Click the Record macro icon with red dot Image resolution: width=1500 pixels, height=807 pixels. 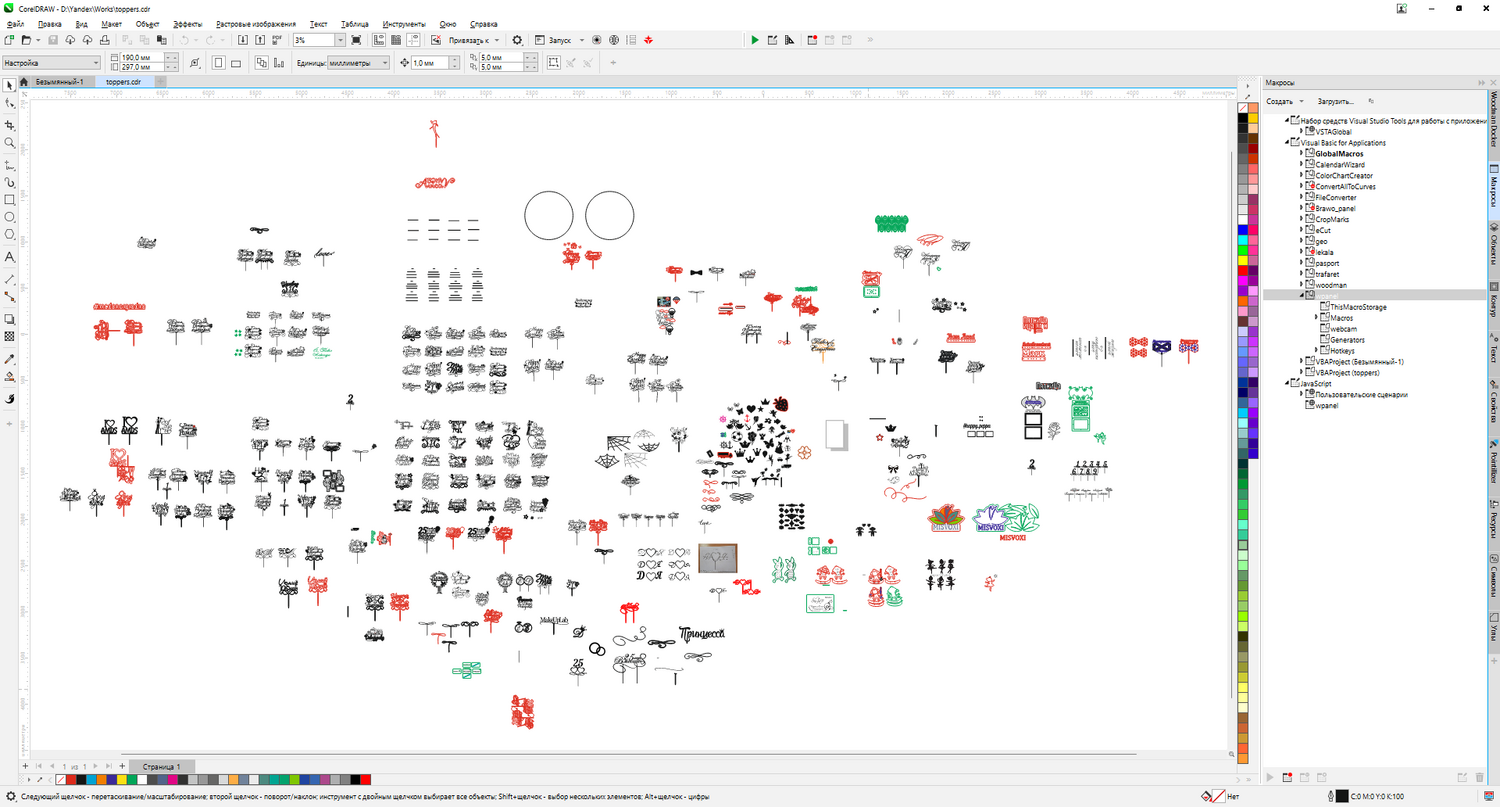(813, 40)
